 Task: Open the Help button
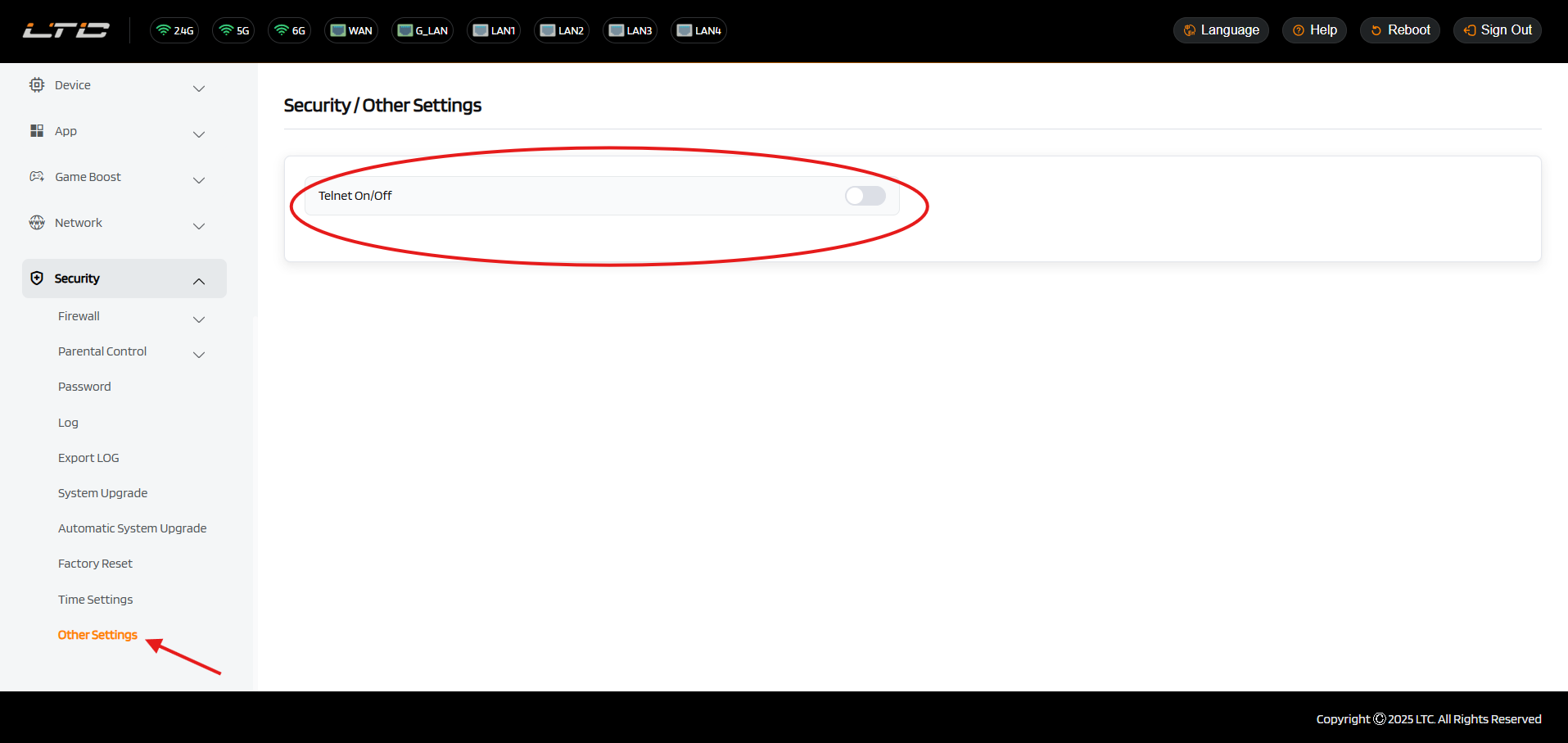click(x=1314, y=30)
